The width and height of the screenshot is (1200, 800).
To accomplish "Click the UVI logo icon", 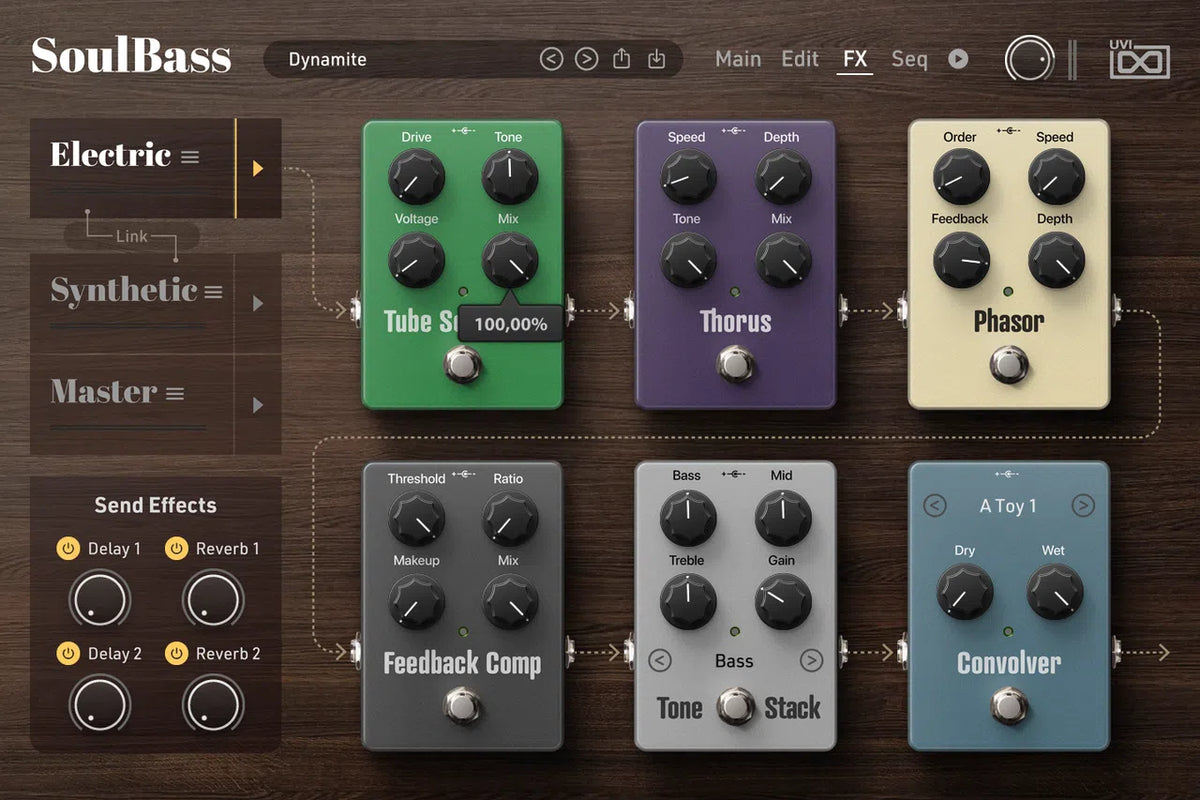I will [x=1139, y=61].
